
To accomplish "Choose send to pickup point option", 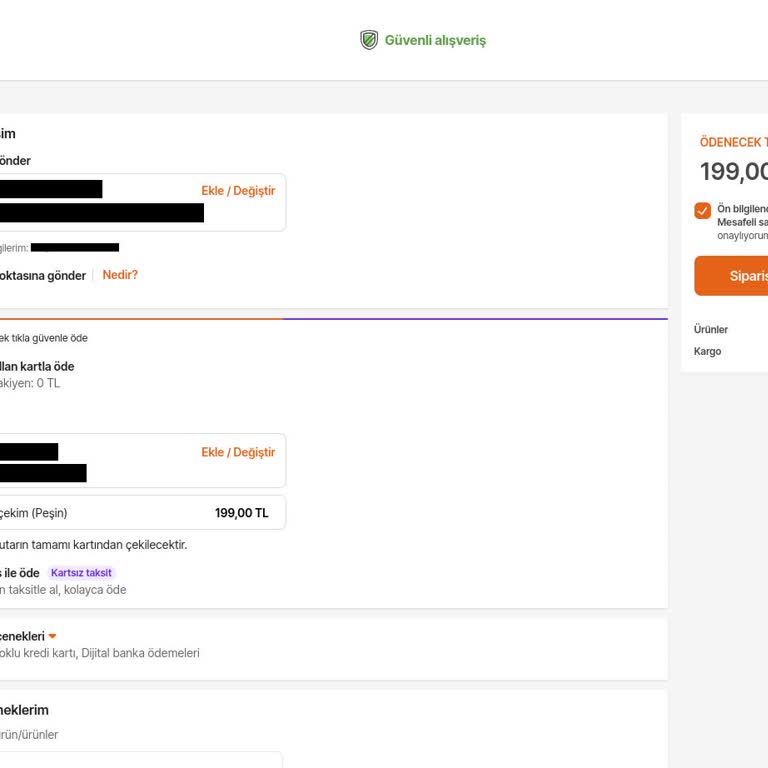I will point(45,276).
